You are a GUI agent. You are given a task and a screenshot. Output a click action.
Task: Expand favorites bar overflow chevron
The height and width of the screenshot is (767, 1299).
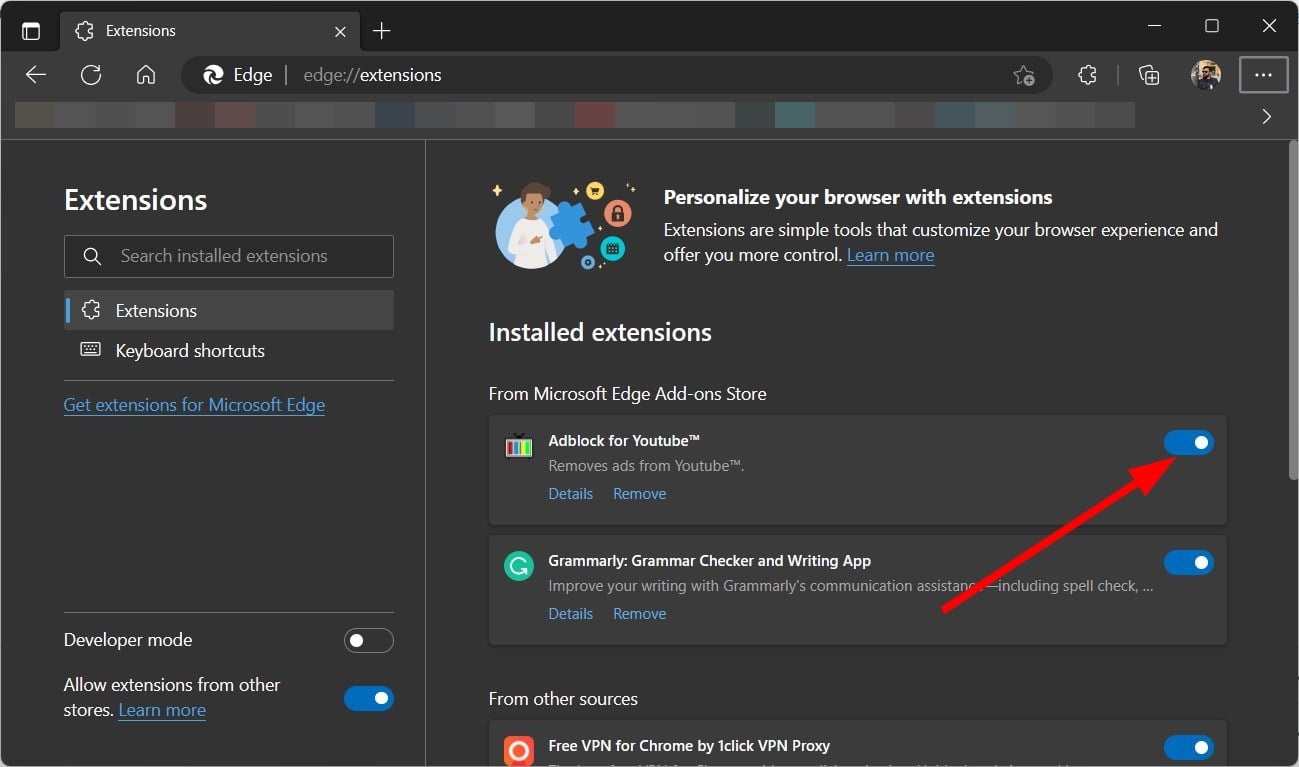pyautogui.click(x=1267, y=116)
